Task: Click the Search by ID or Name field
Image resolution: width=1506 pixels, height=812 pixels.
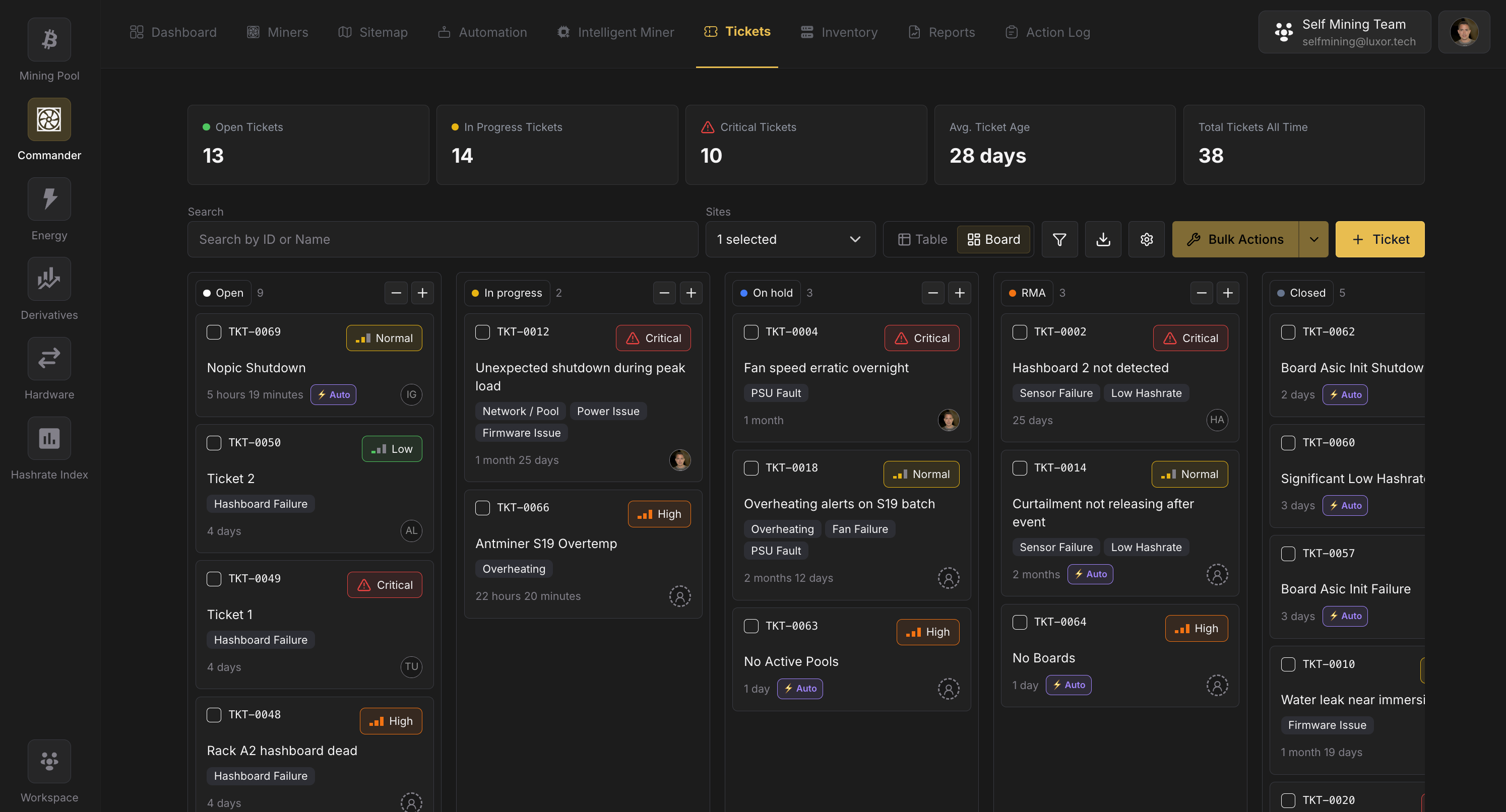Action: point(443,239)
